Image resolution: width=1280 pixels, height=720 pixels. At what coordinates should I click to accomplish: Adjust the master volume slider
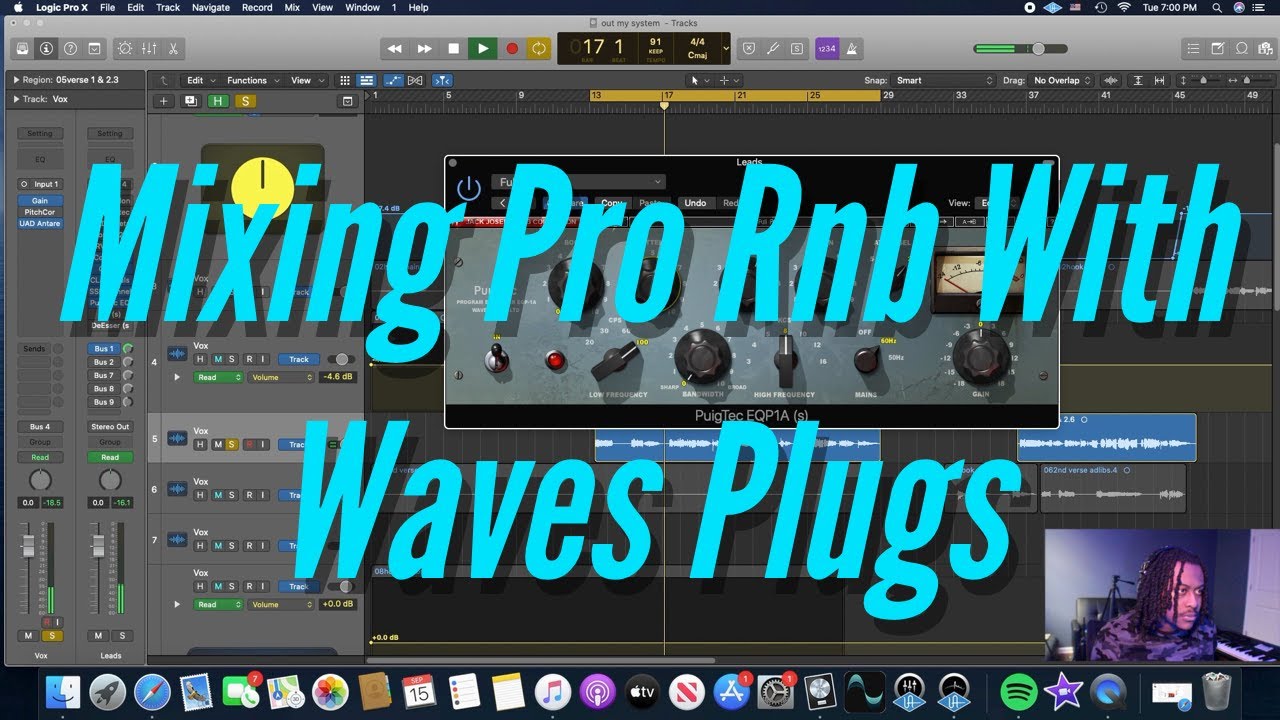(x=1021, y=48)
